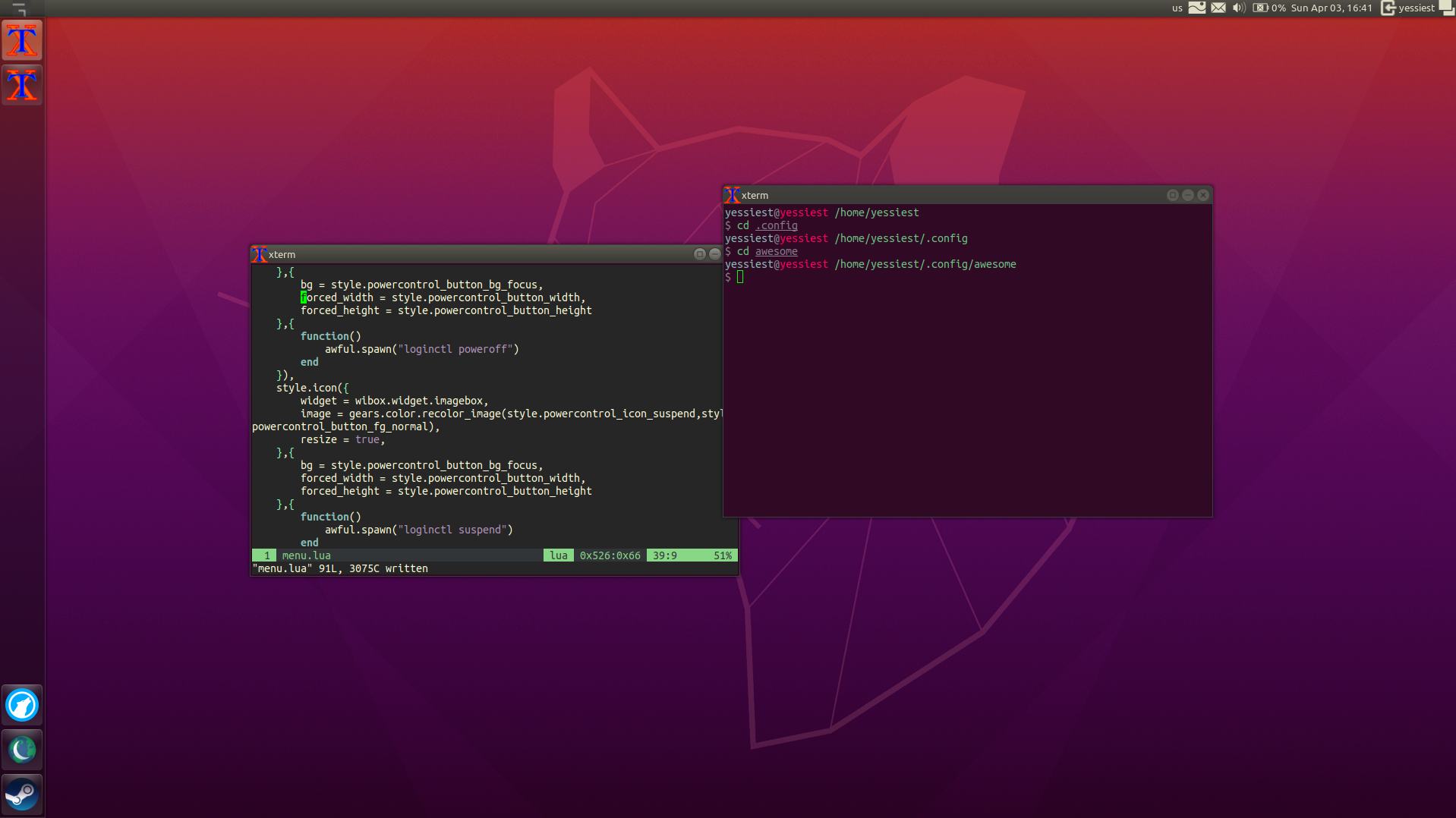Click the awful.spawn("loginctl poweroff") line

(x=422, y=349)
